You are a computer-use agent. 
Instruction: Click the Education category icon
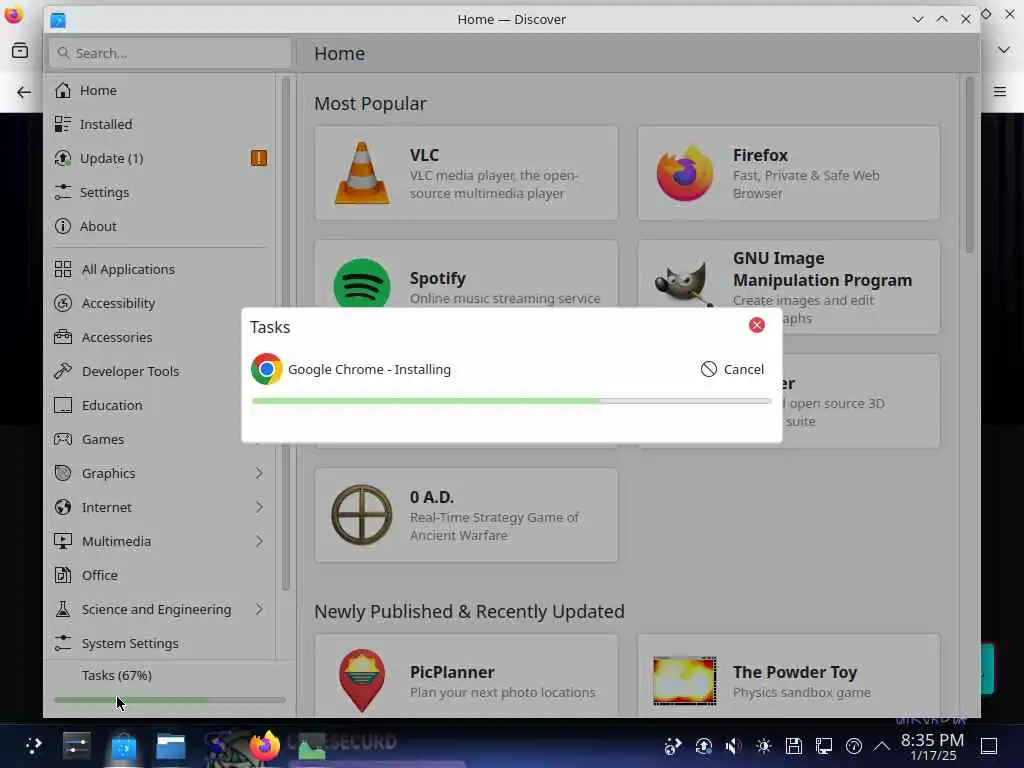tap(63, 405)
